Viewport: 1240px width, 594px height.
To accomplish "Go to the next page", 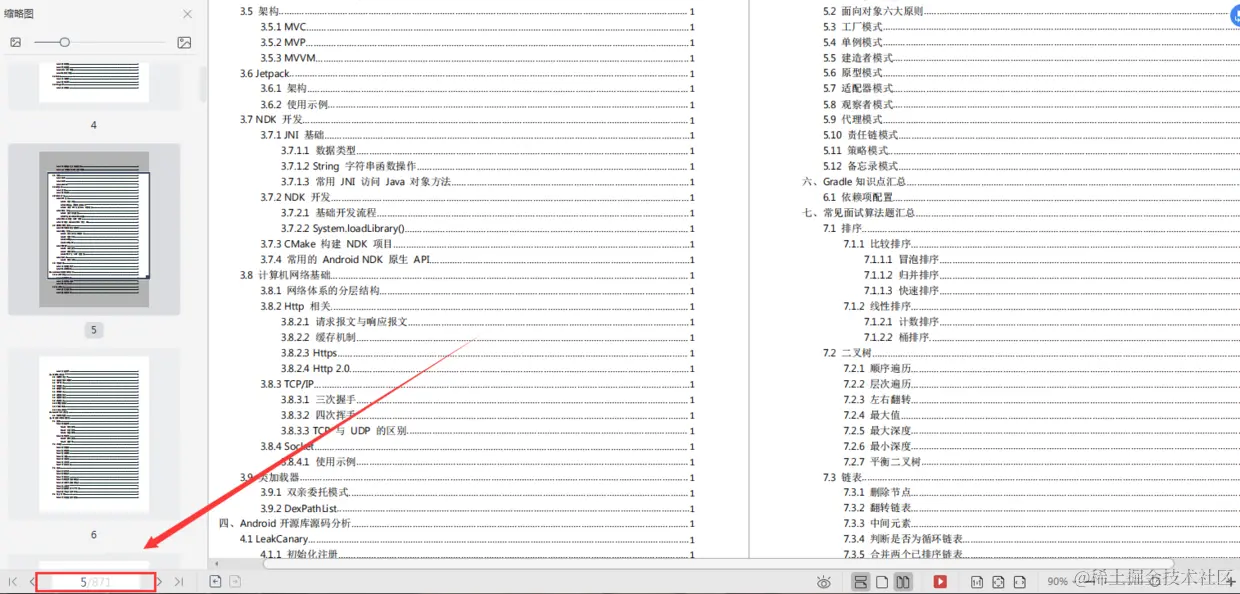I will (159, 581).
